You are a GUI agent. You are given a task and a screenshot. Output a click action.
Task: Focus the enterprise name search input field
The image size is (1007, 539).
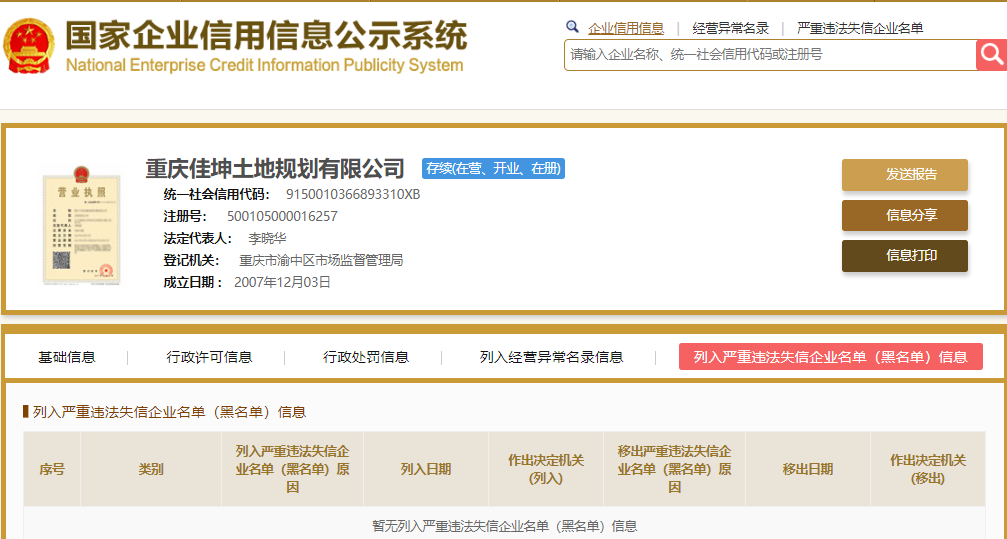click(770, 55)
